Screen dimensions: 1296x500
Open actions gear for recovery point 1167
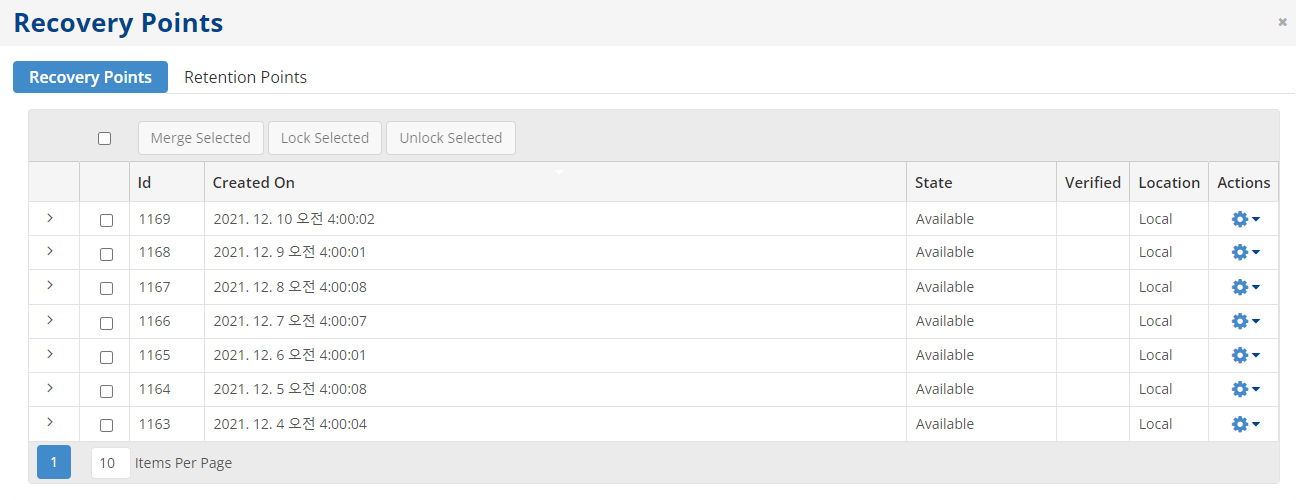pyautogui.click(x=1244, y=287)
